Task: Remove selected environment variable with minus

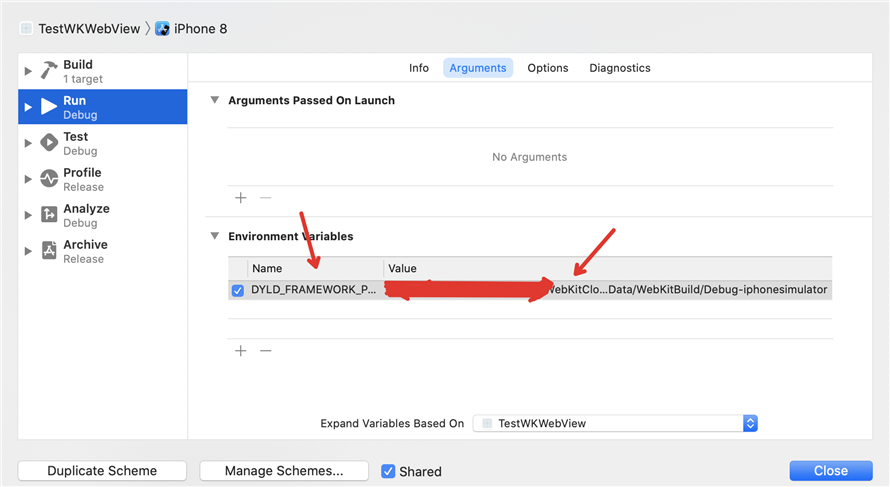Action: [266, 351]
